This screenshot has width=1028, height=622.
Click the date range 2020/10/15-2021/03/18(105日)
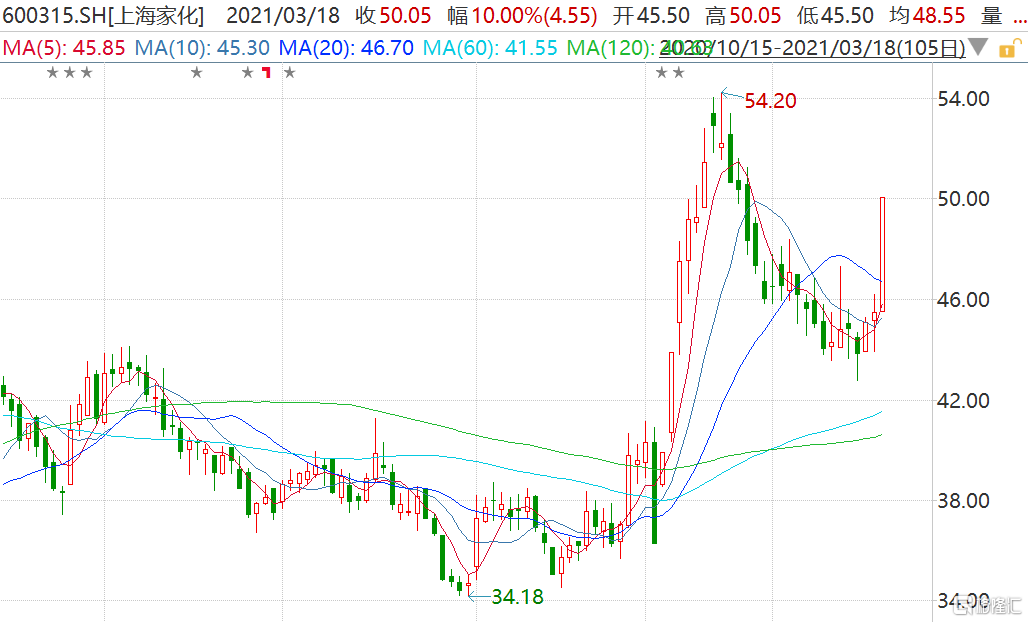(812, 48)
